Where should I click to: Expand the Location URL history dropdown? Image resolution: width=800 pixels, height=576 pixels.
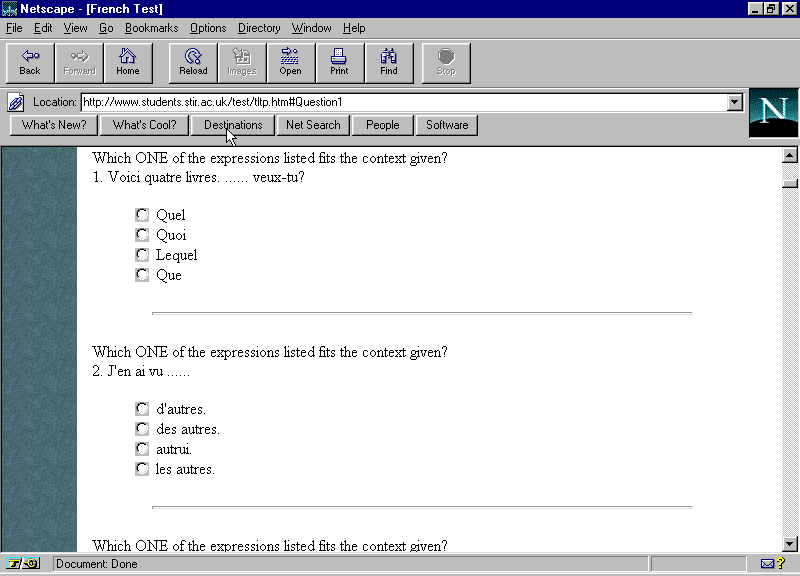(x=735, y=102)
